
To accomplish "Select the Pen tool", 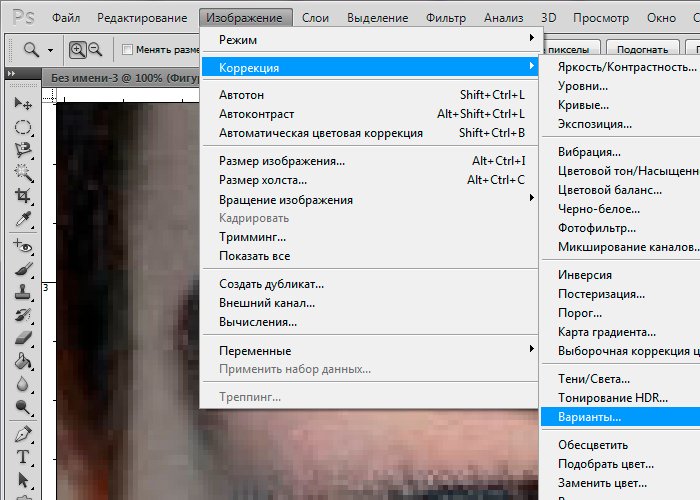I will coord(23,435).
